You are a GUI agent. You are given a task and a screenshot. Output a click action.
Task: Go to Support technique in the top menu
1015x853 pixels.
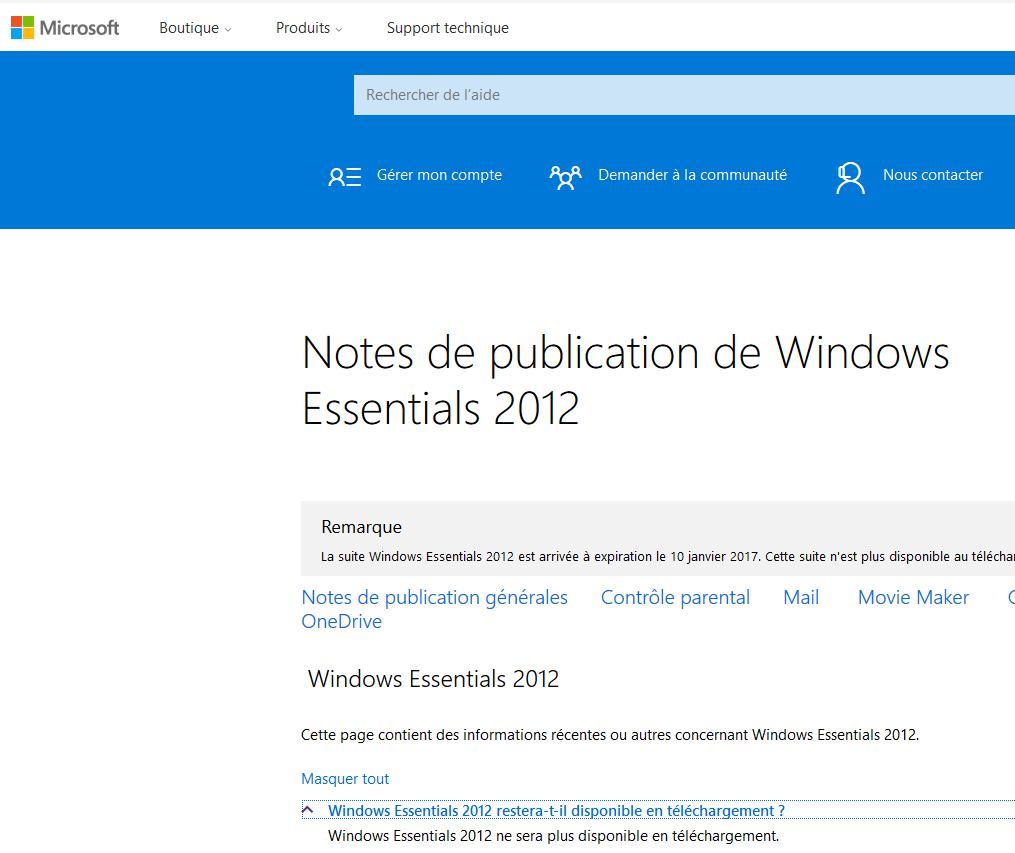[447, 28]
